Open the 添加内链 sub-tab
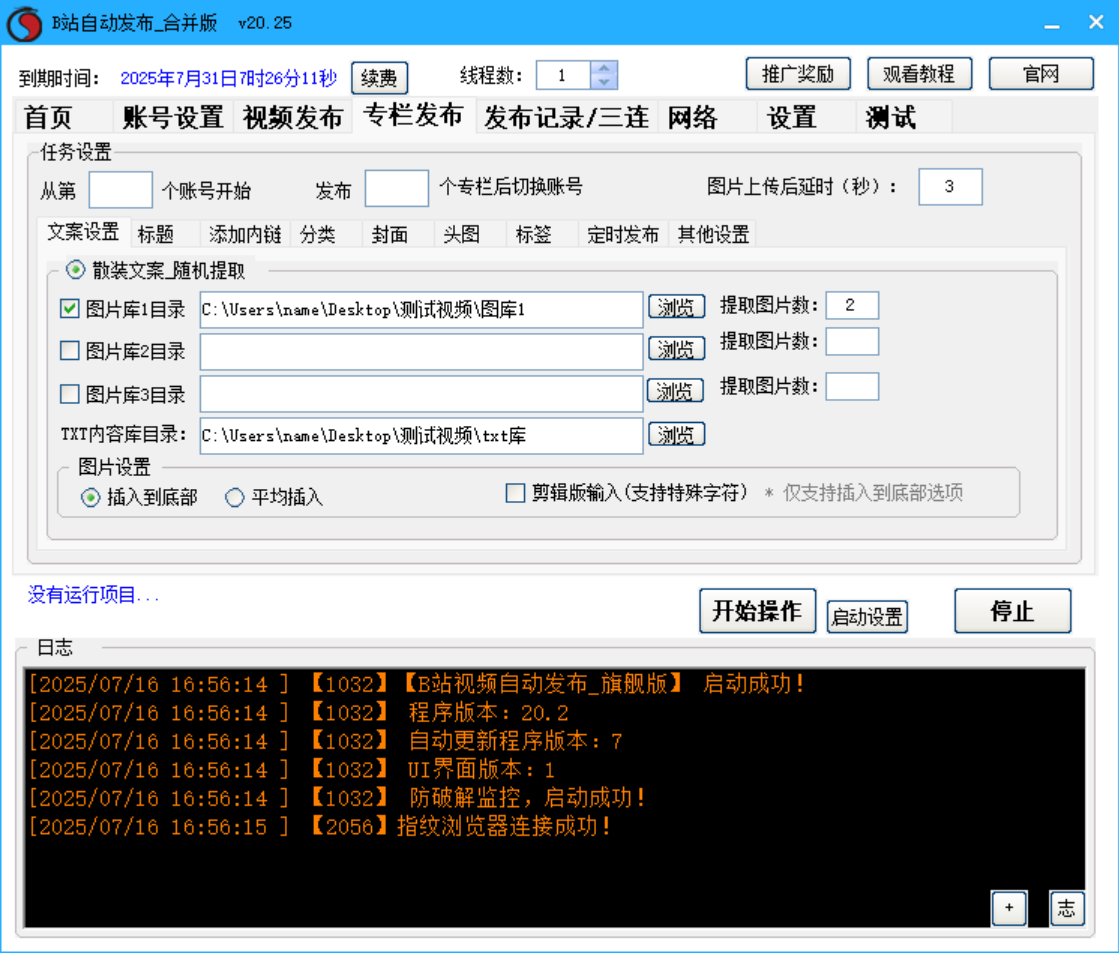Screen dimensions: 1119x953 click(245, 234)
